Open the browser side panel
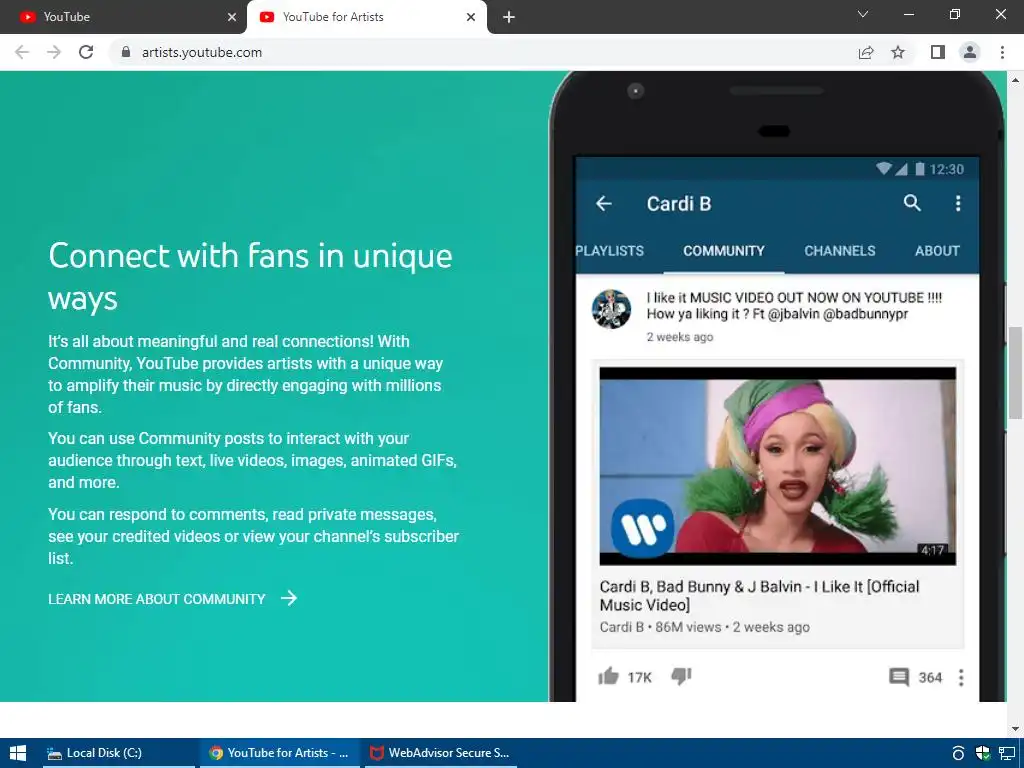Screen dimensions: 1024x768 click(938, 52)
